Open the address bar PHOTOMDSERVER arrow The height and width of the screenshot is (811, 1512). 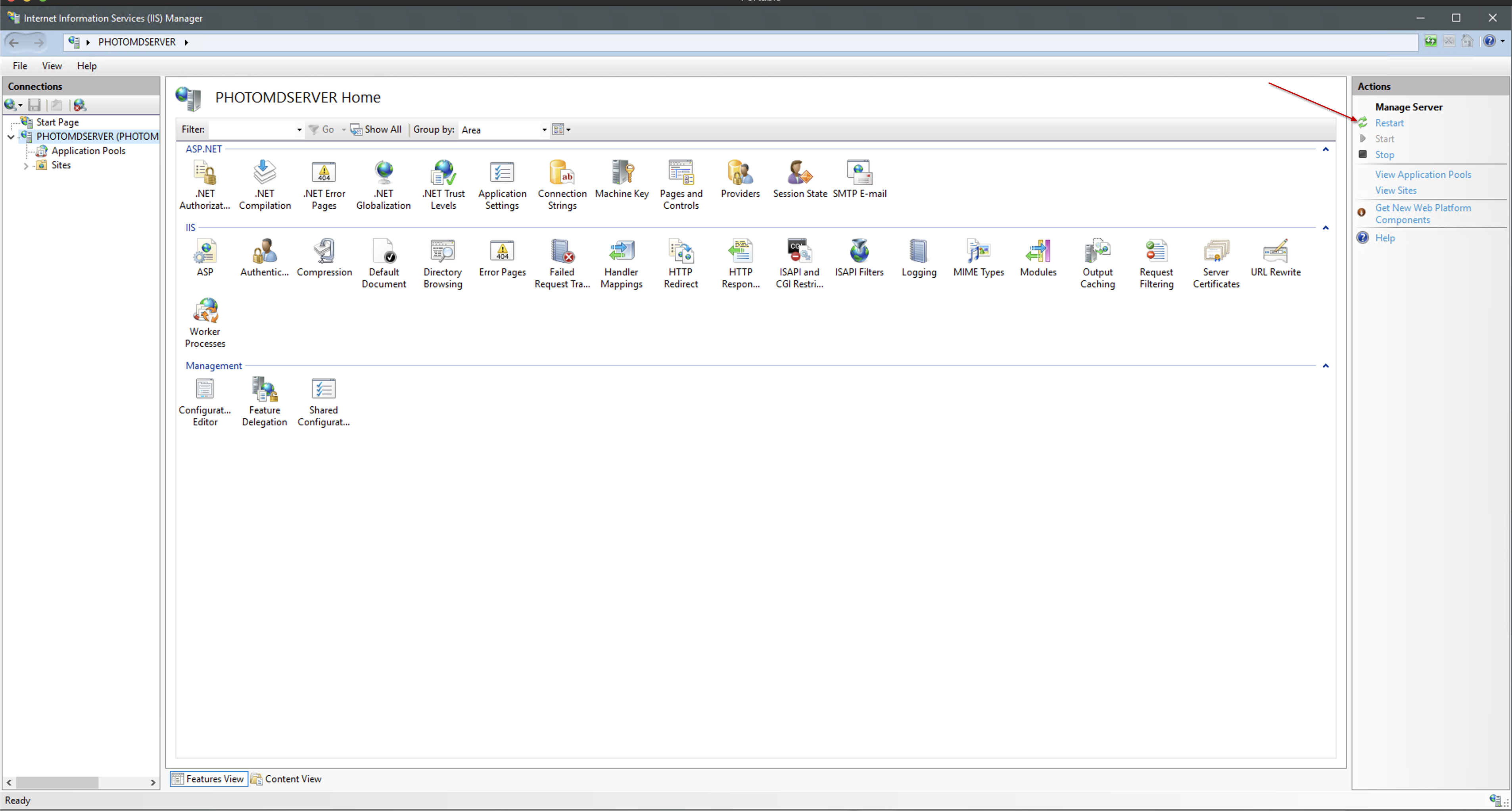click(186, 42)
